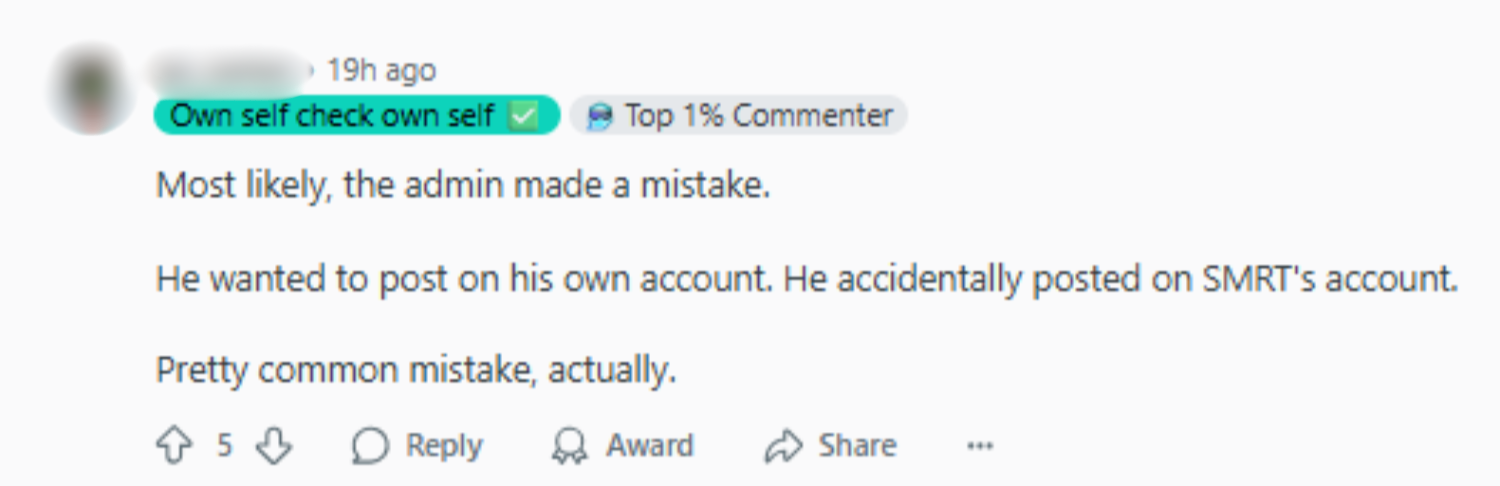This screenshot has height=486, width=1500.
Task: Click the vote count showing 5
Action: point(225,446)
